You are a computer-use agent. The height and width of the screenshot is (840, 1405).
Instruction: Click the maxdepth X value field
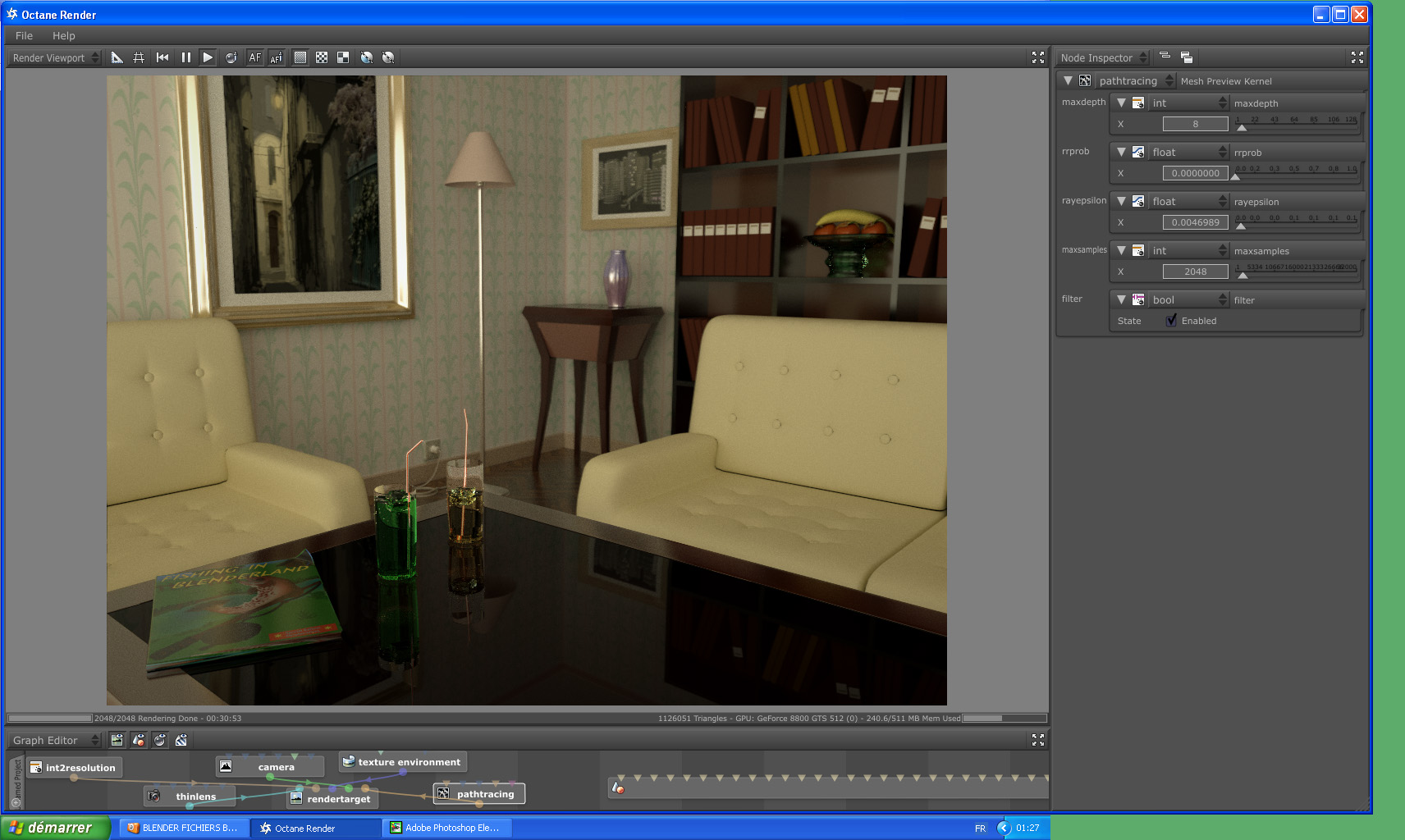(x=1195, y=124)
